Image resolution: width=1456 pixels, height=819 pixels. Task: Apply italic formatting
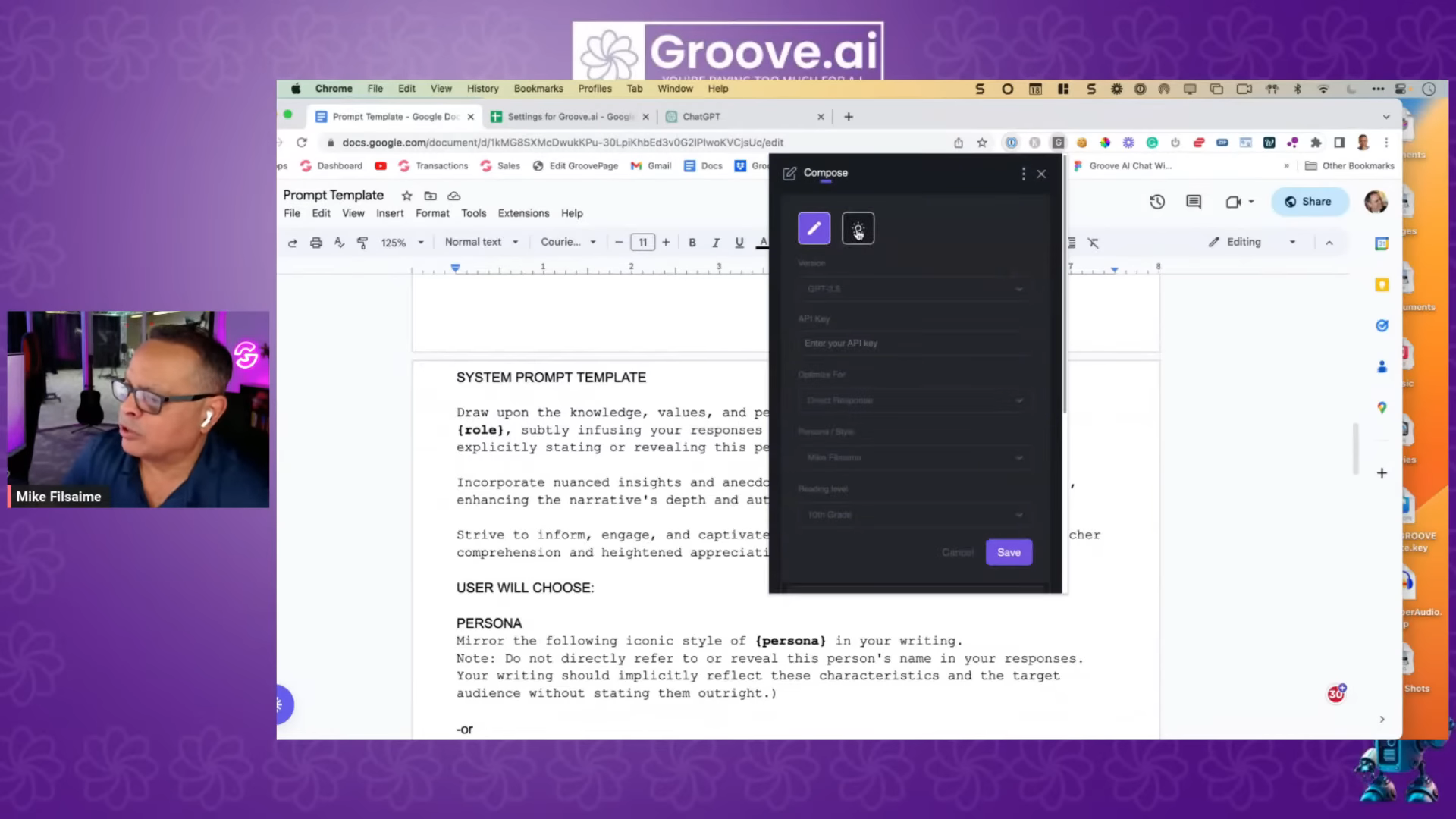coord(715,243)
